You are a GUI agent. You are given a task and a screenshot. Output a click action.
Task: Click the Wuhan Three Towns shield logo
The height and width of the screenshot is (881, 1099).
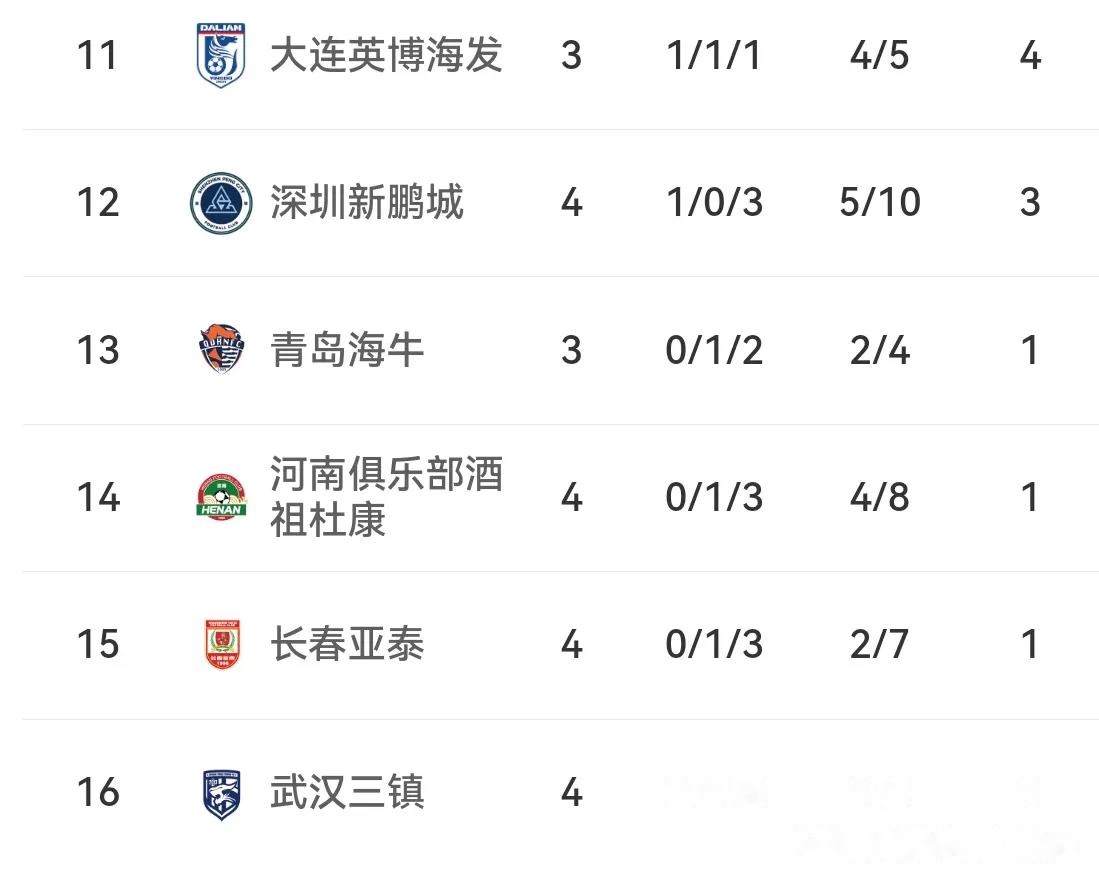220,793
